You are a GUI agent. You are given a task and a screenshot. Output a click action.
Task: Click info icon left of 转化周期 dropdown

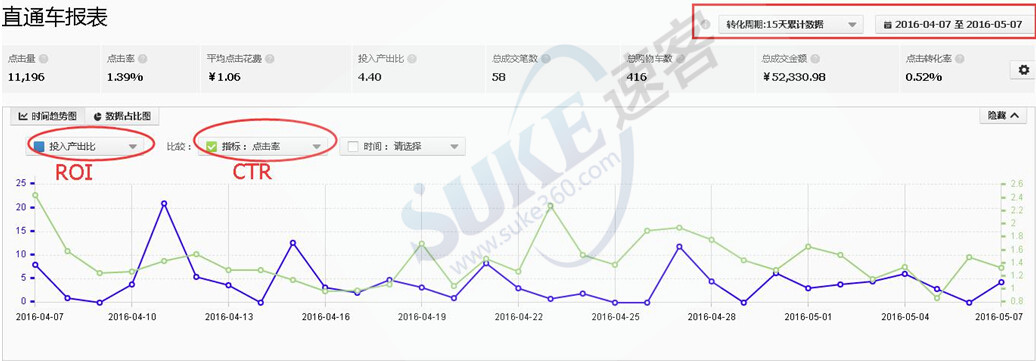(x=706, y=24)
